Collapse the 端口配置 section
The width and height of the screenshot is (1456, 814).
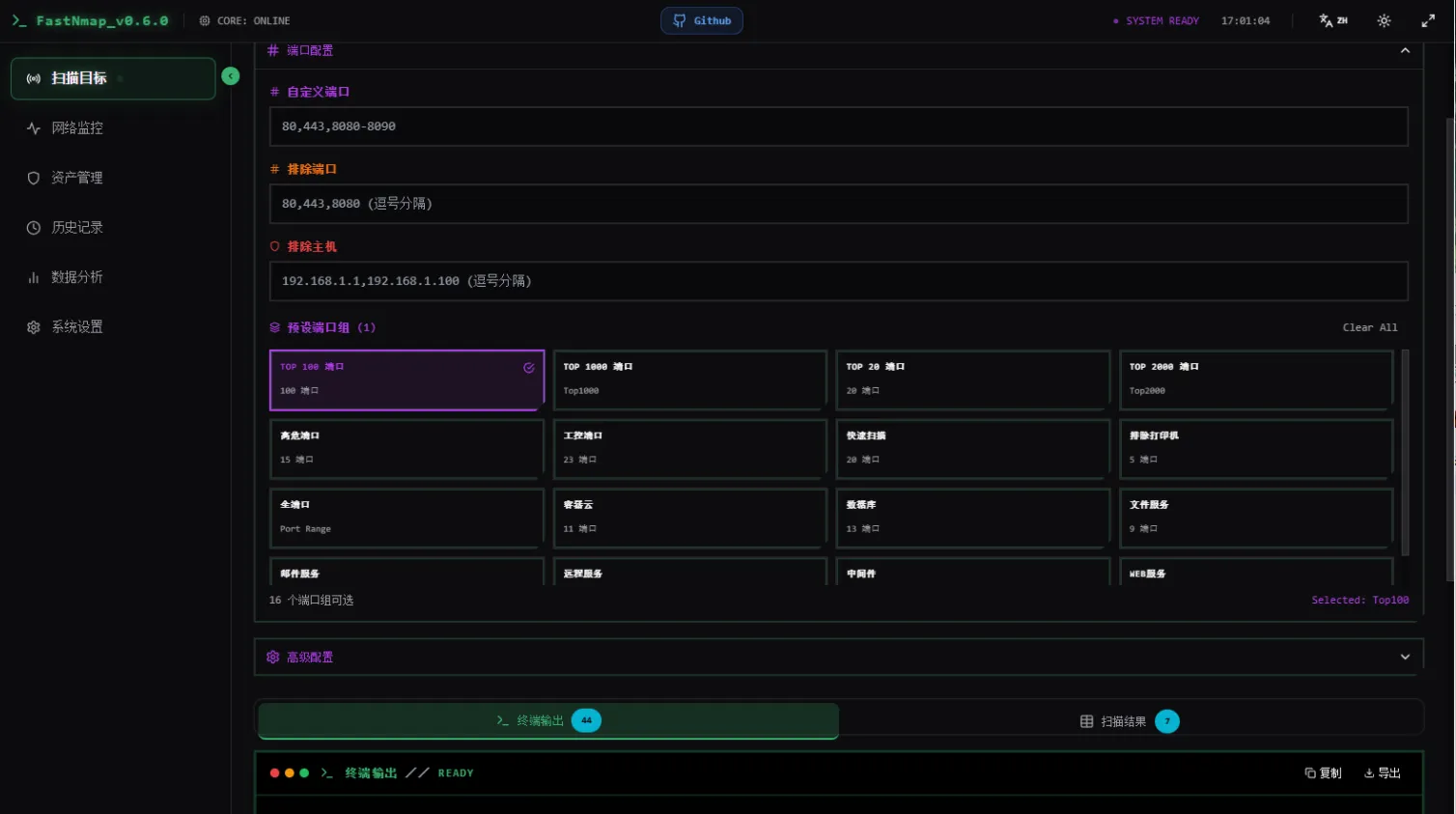[x=1405, y=50]
